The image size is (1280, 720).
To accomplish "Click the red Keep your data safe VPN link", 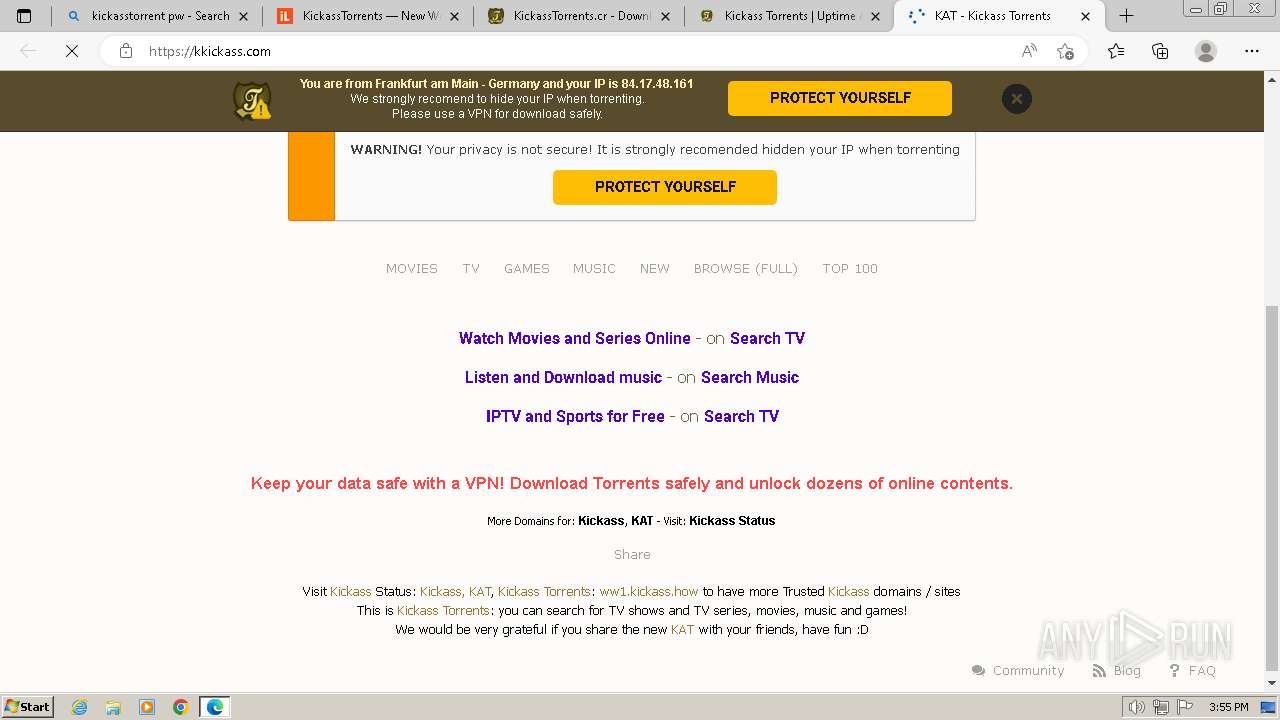I will pos(632,483).
